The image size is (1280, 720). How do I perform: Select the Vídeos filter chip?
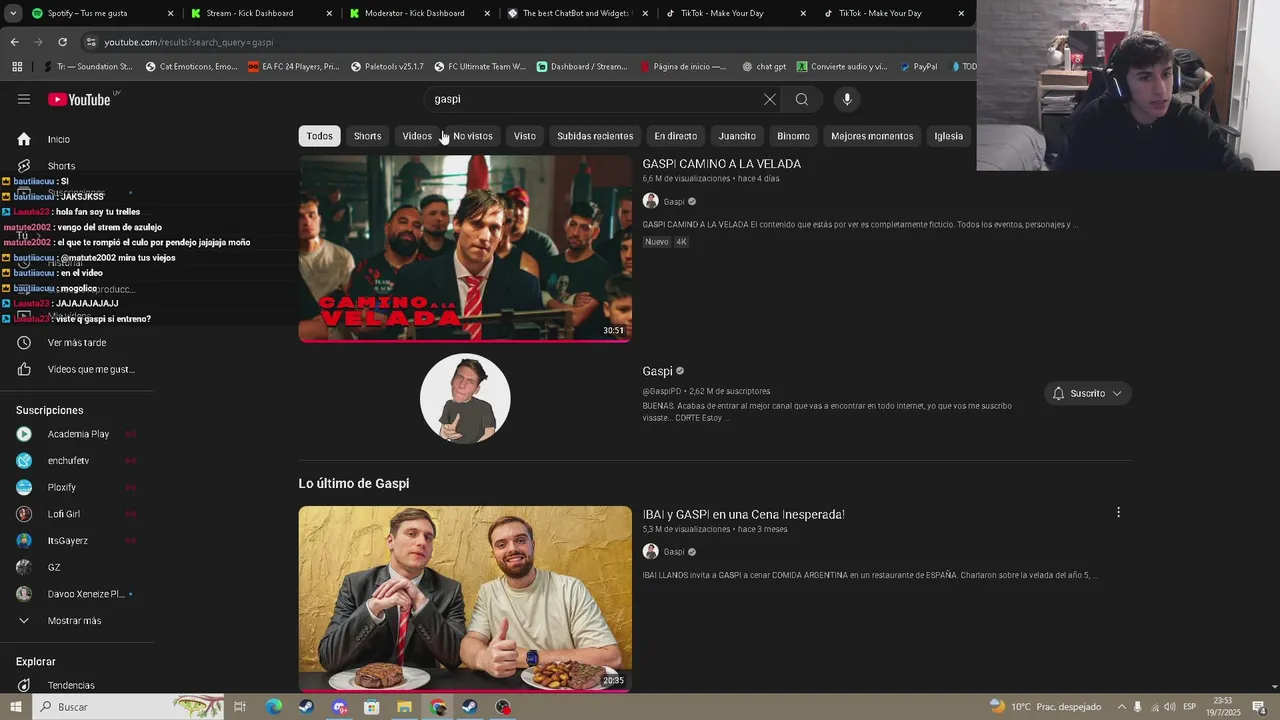[417, 136]
